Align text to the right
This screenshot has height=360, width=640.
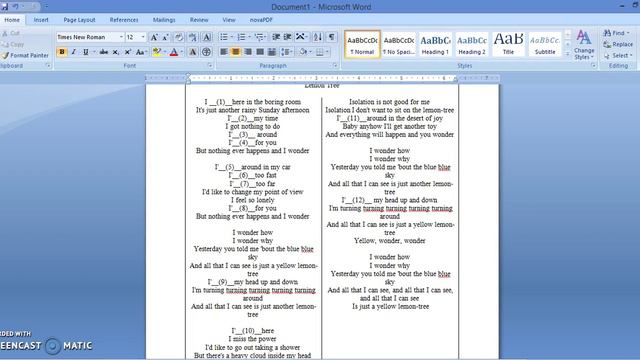click(248, 52)
